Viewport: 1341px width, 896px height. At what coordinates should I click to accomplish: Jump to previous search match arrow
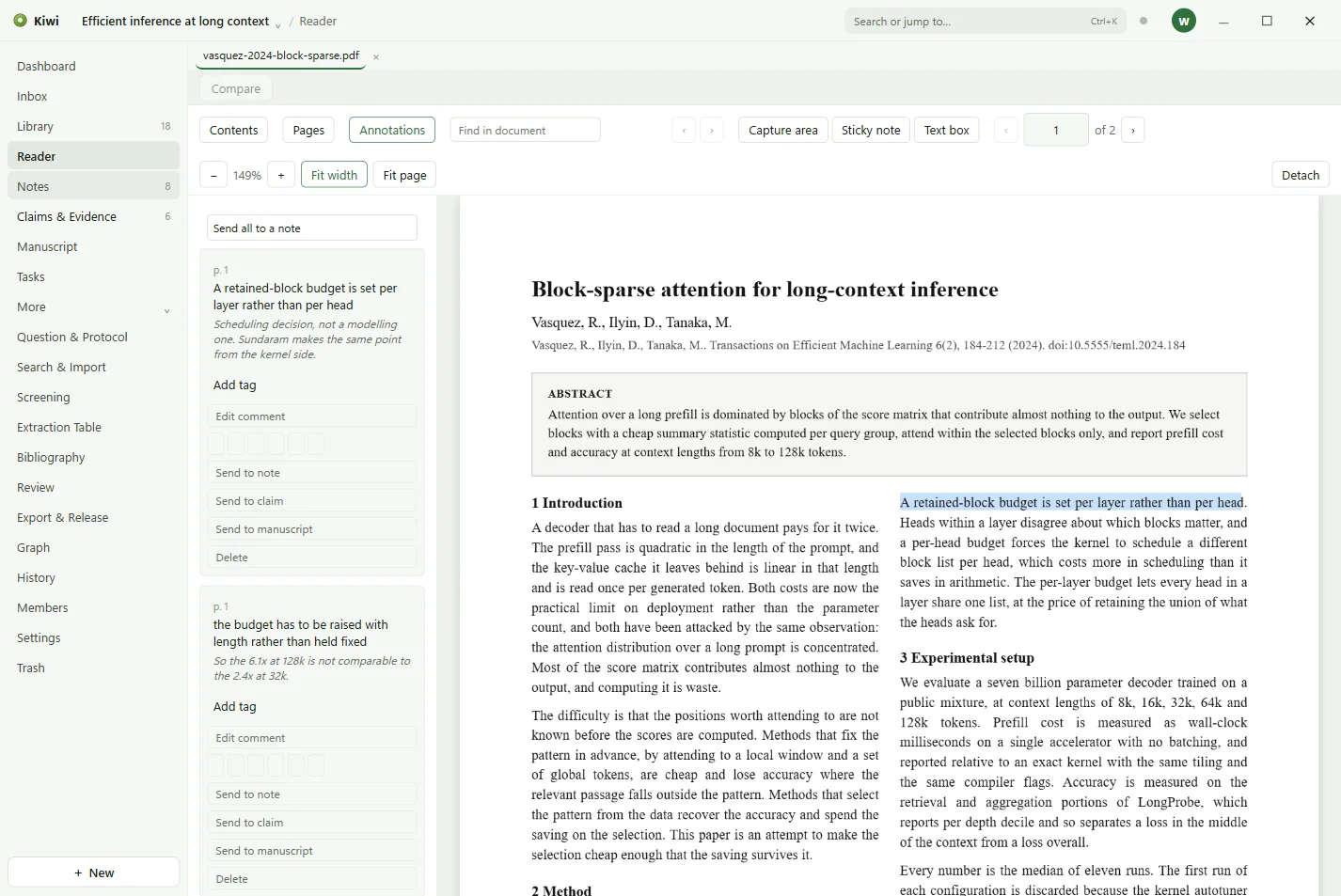point(684,130)
